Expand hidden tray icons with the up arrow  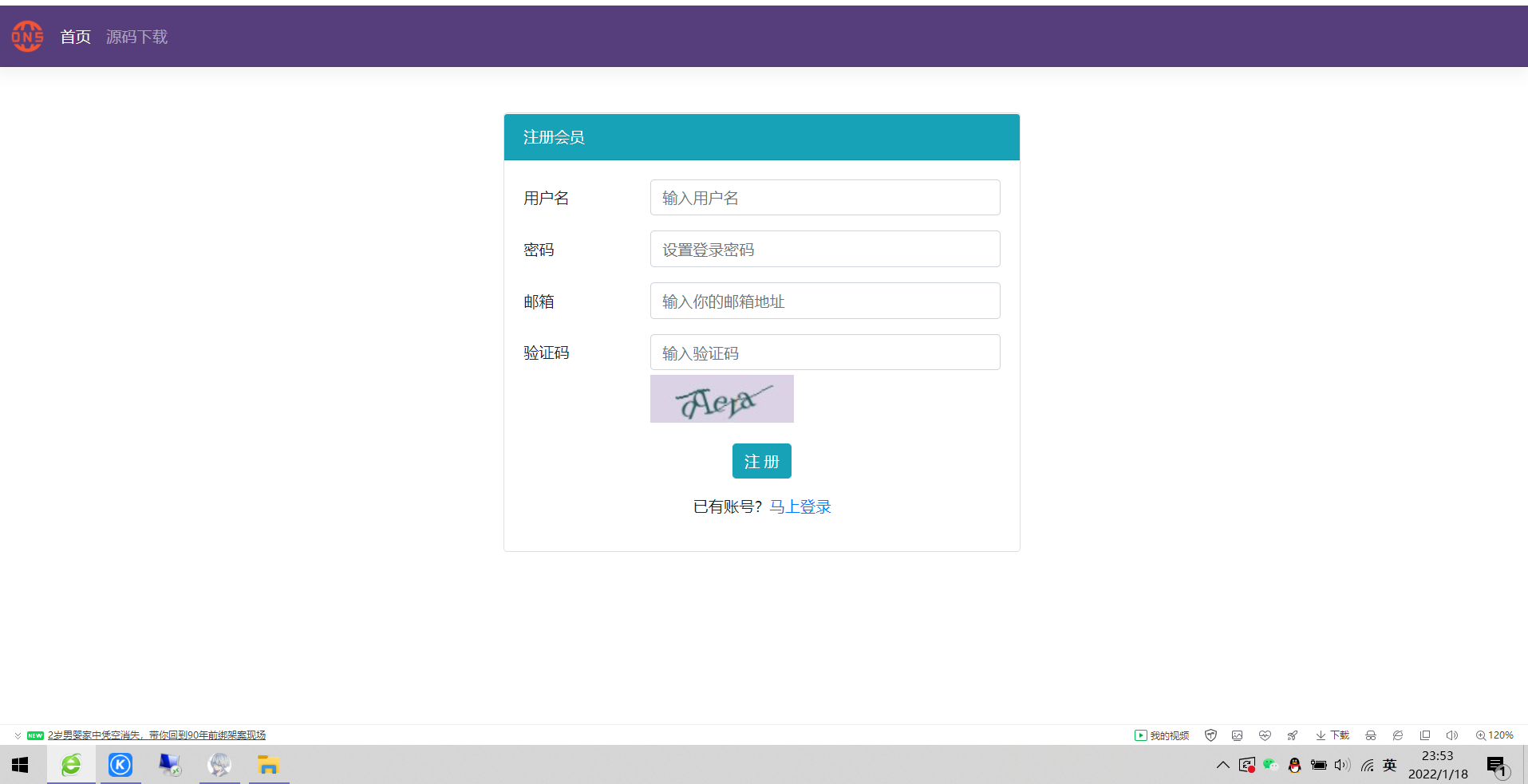click(x=1222, y=765)
